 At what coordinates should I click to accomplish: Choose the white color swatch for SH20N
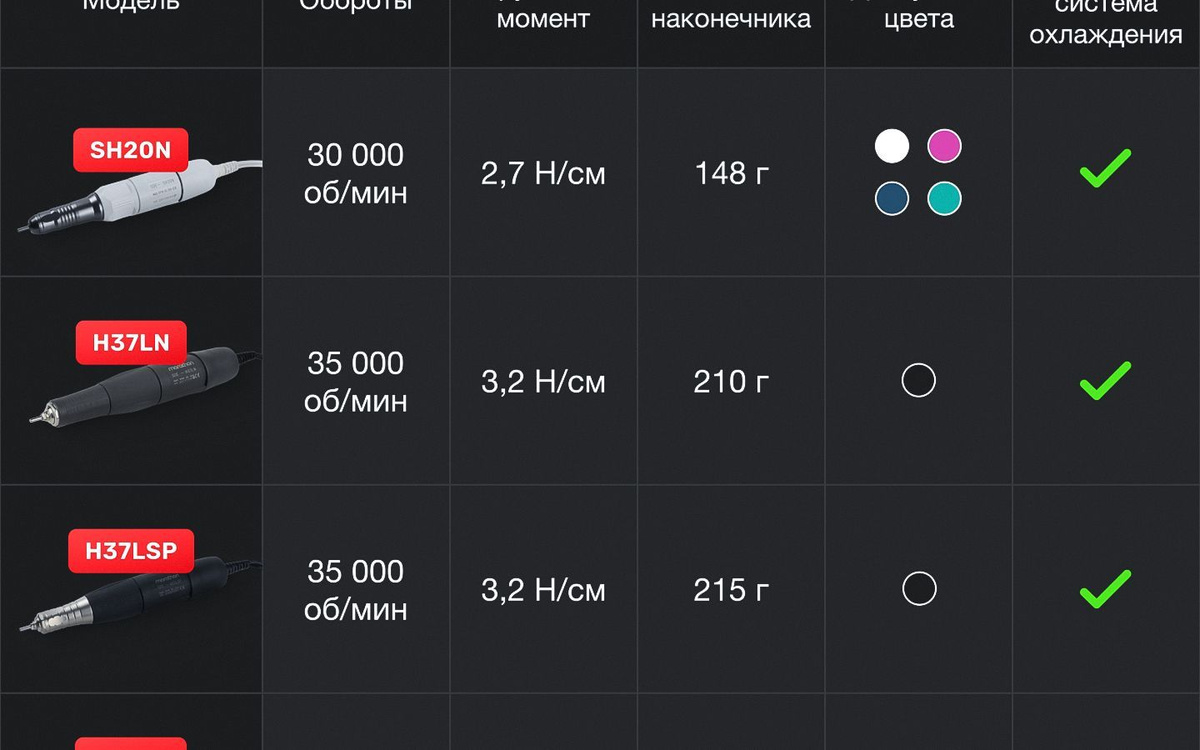tap(892, 146)
